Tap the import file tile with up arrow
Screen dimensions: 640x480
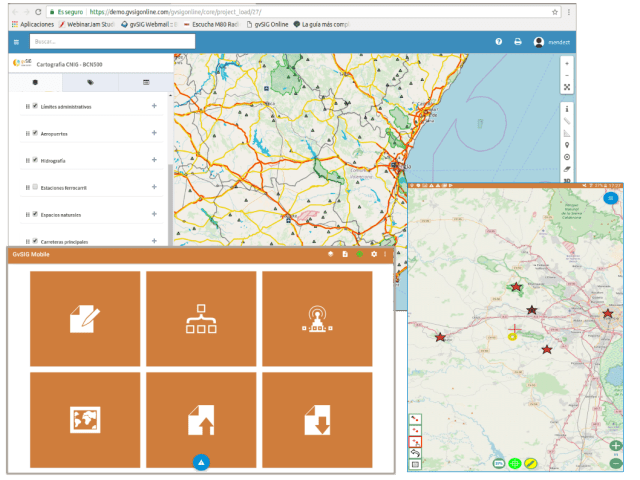point(201,419)
